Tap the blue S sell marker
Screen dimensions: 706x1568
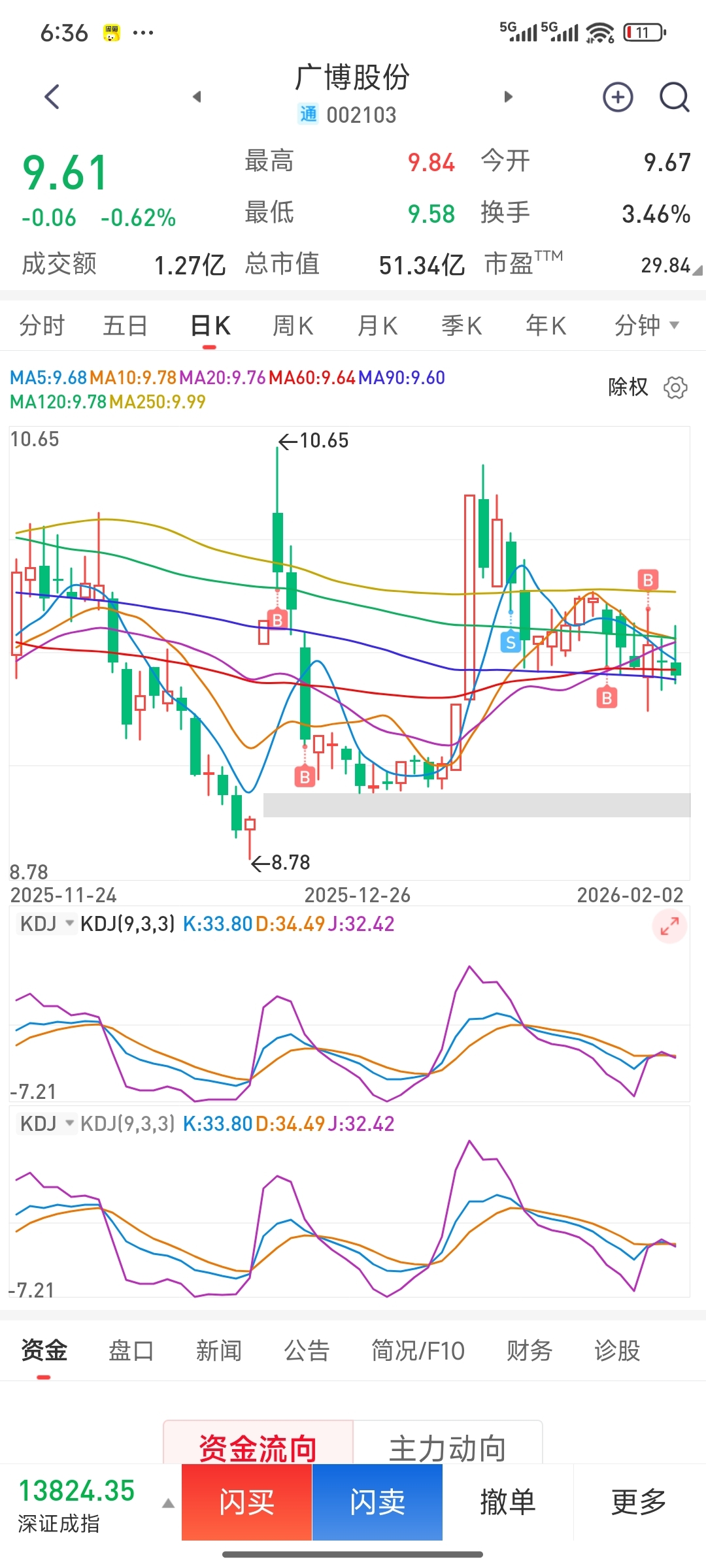511,642
